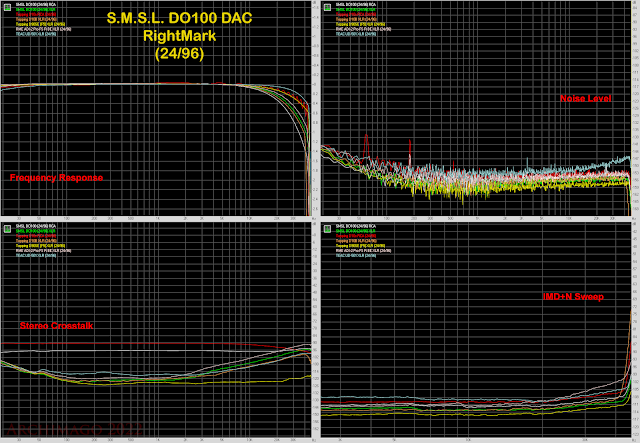Viewport: 640px width, 443px height.
Task: Click yellow Topping legend entry in Stereo Crosstalk panel
Action: (x=40, y=245)
